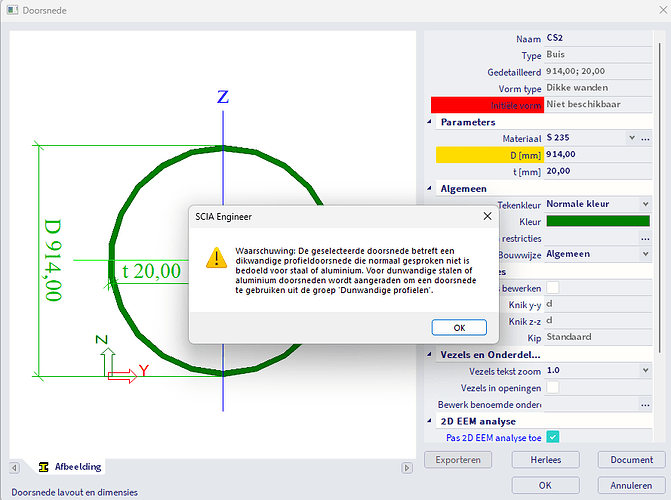The width and height of the screenshot is (671, 500).
Task: Open Materiaal browse ellipsis button
Action: 645,138
